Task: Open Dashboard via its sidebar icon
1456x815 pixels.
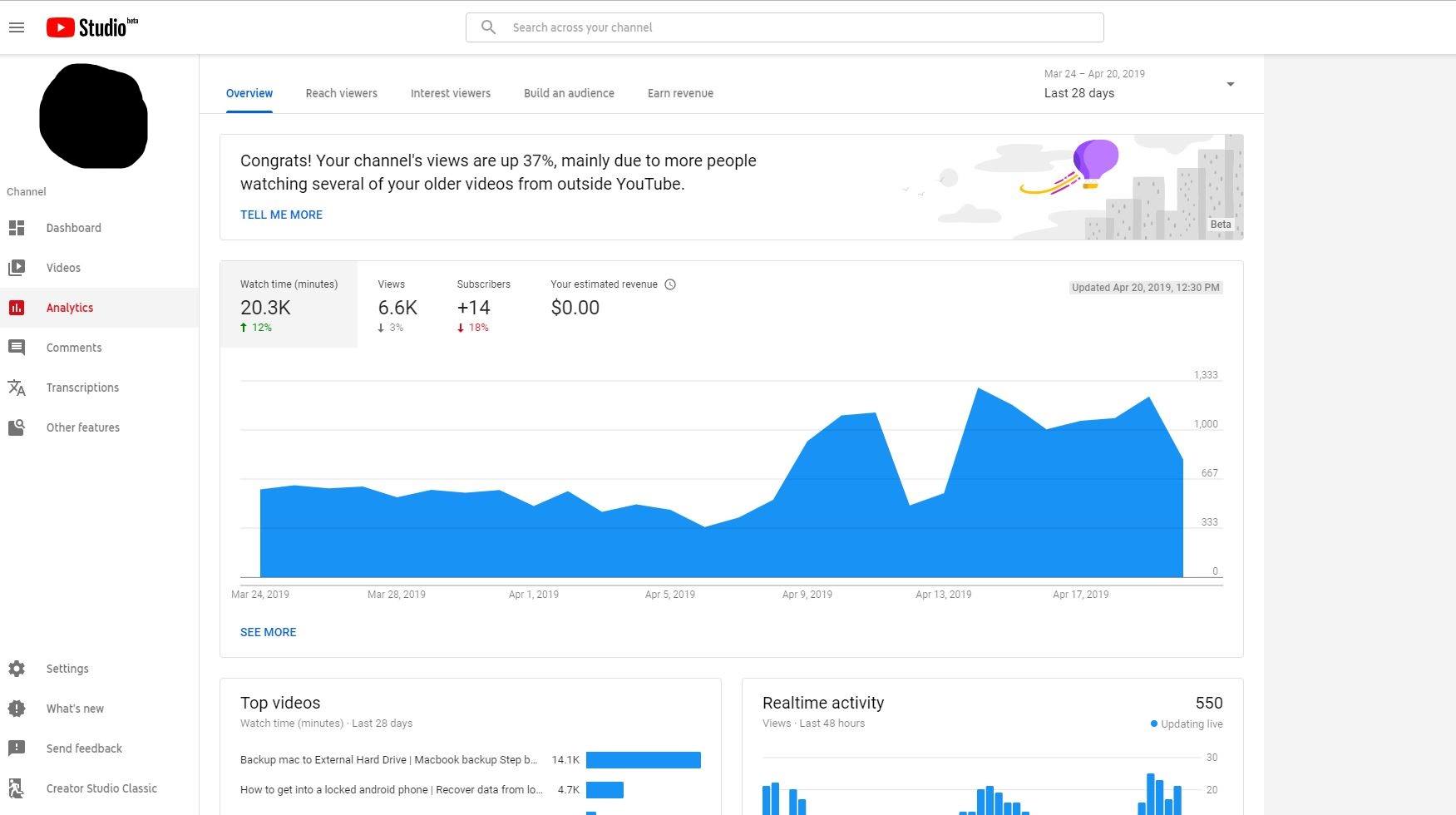Action: point(17,228)
